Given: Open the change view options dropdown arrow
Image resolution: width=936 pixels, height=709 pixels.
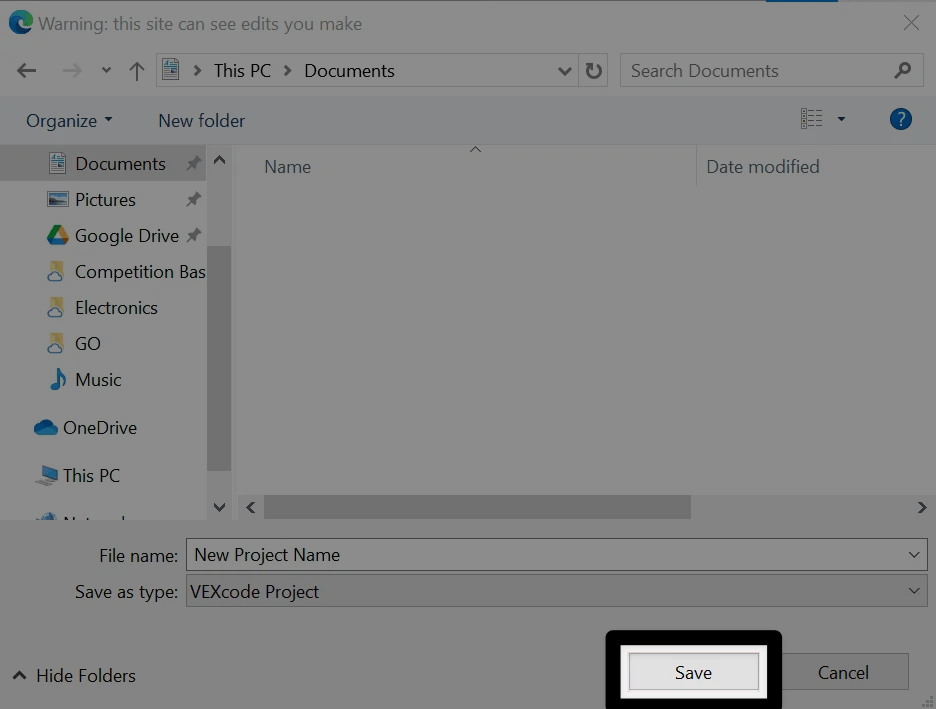Looking at the screenshot, I should coord(841,118).
